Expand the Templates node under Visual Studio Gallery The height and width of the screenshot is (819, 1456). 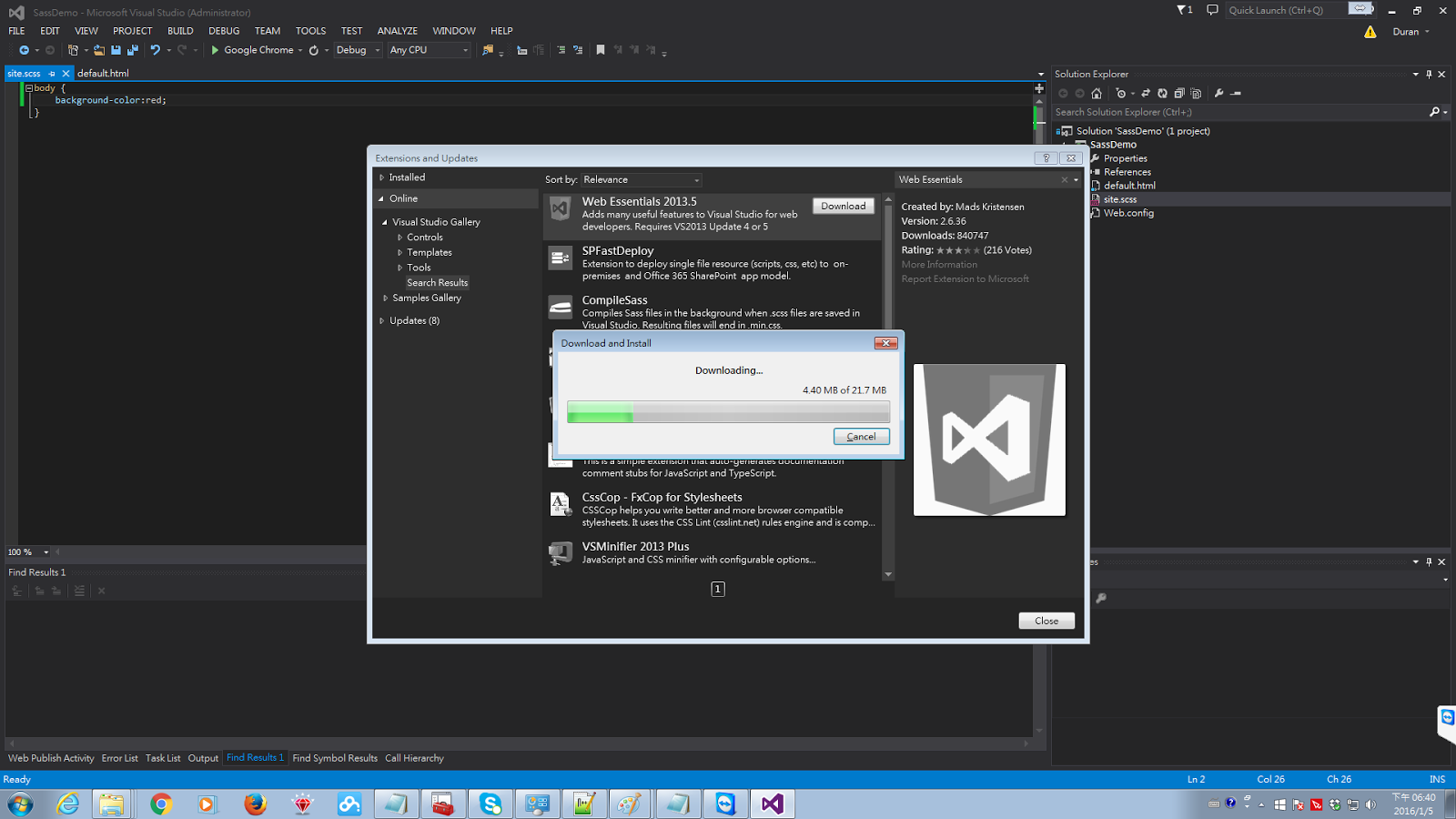click(x=399, y=252)
